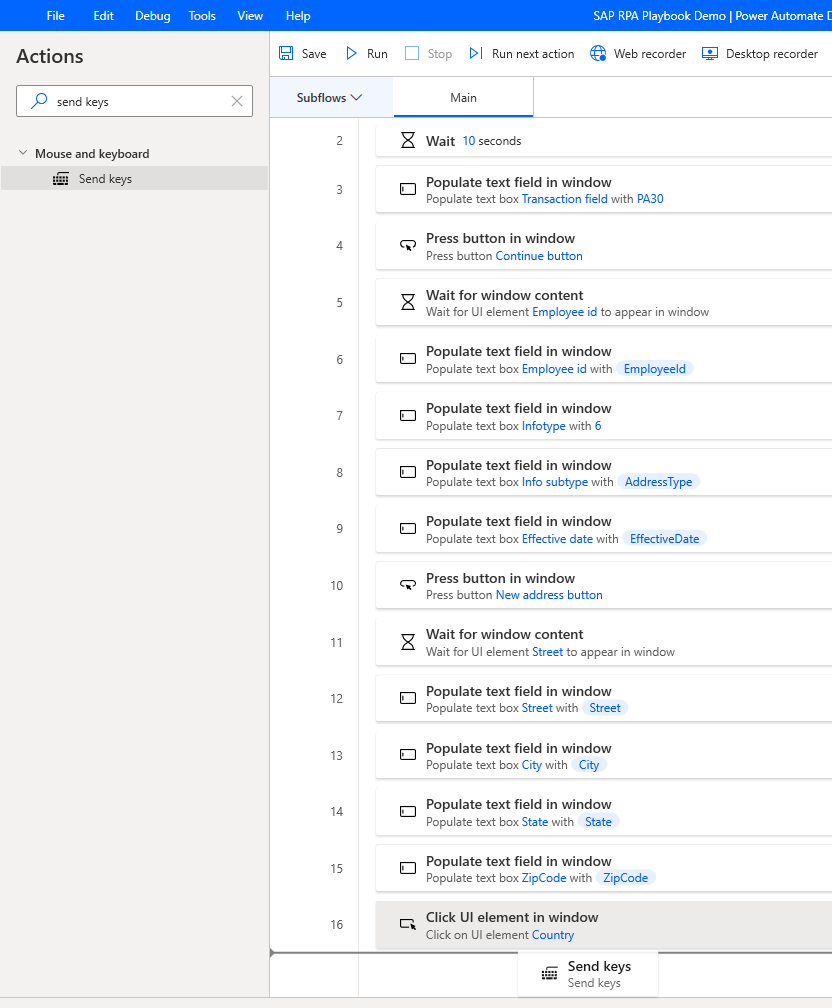
Task: Select the Save icon
Action: pyautogui.click(x=287, y=53)
